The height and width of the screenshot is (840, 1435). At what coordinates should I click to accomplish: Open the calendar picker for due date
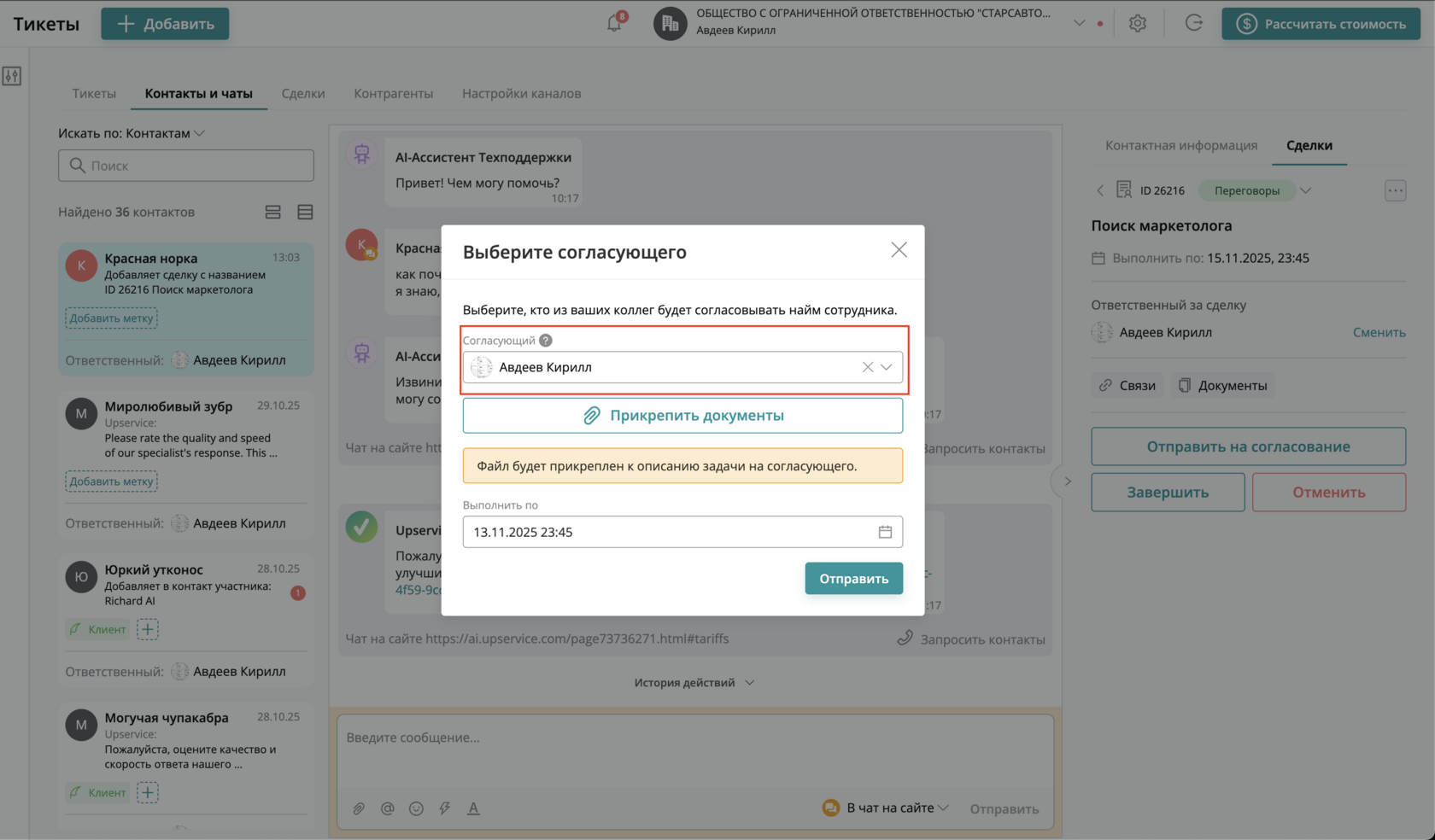click(885, 532)
